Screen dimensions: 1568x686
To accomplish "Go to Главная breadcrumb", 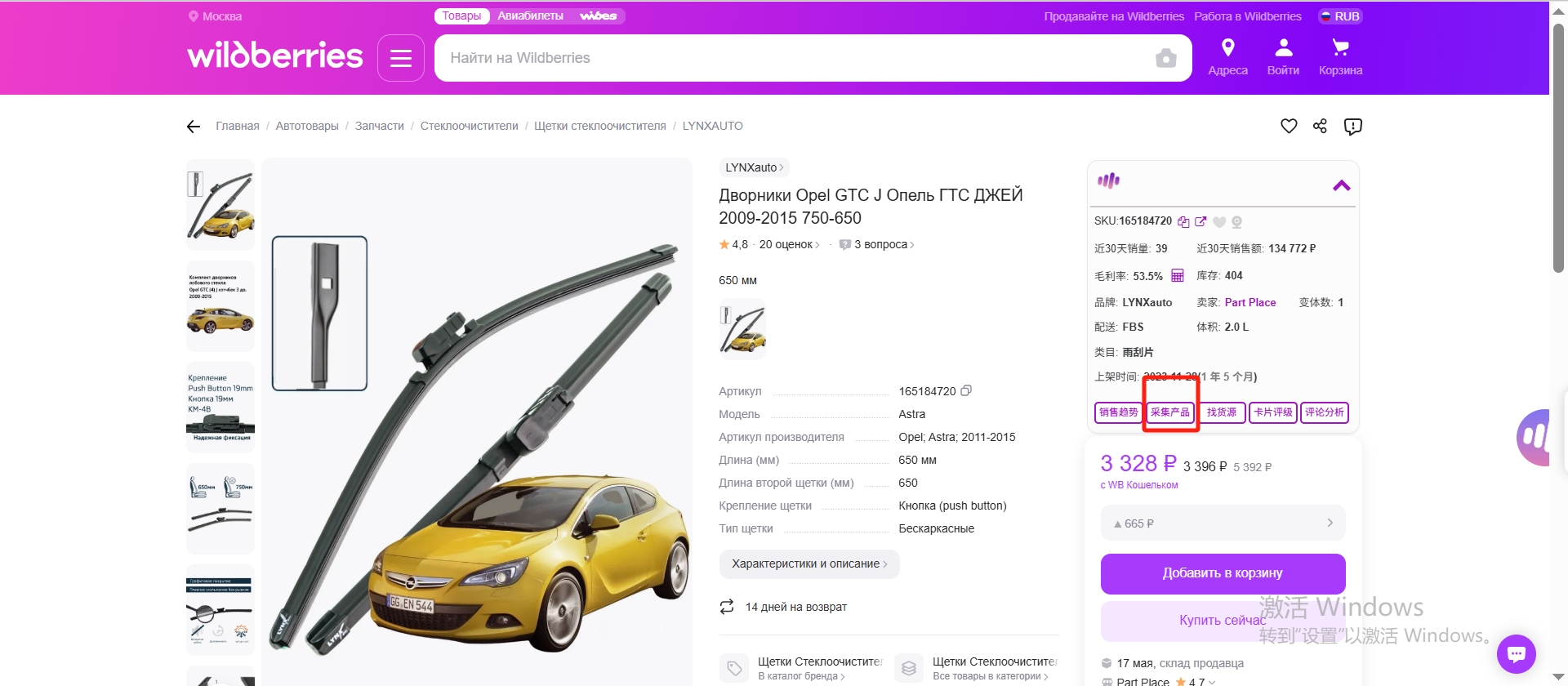I will tap(238, 126).
